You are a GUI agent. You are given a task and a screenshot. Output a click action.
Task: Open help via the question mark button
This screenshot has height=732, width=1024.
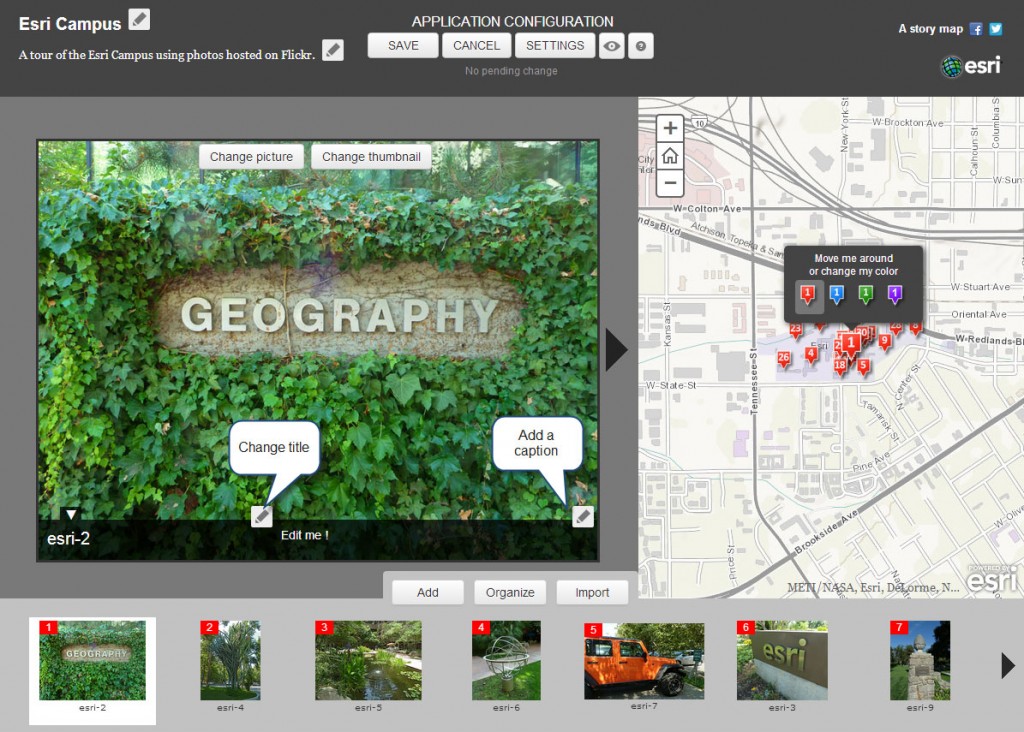point(641,46)
